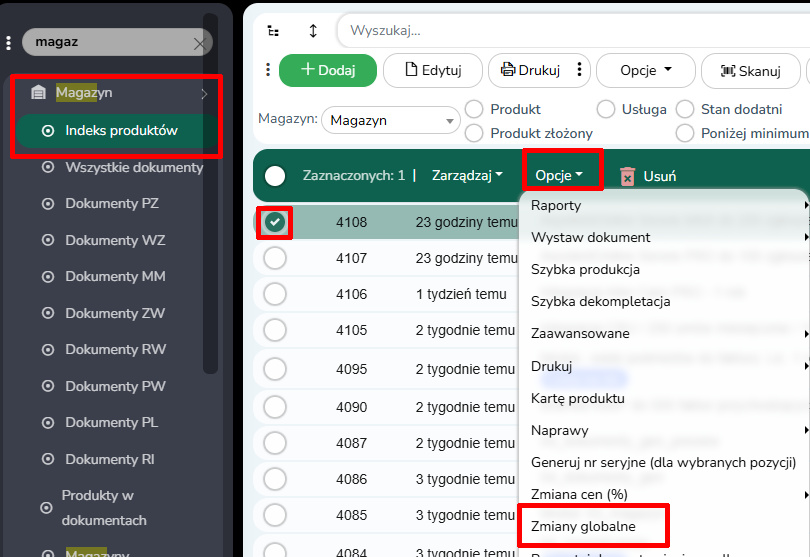Click row number 4086
This screenshot has width=810, height=557.
(x=351, y=479)
